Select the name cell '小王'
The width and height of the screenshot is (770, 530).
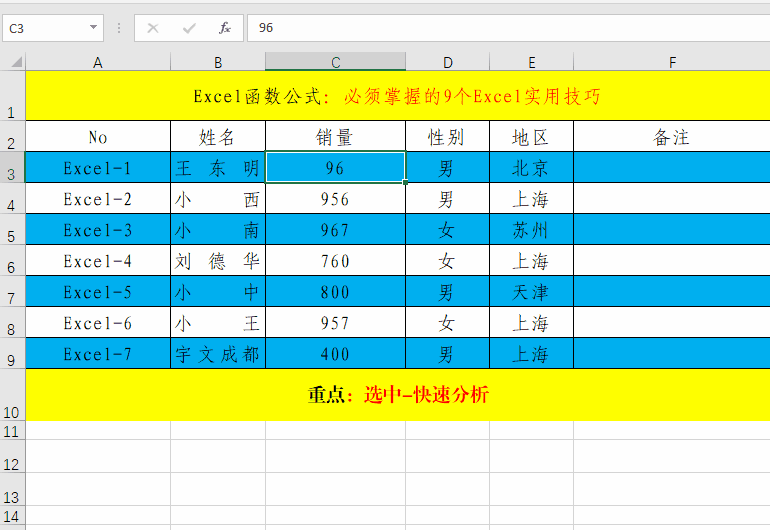(x=218, y=322)
